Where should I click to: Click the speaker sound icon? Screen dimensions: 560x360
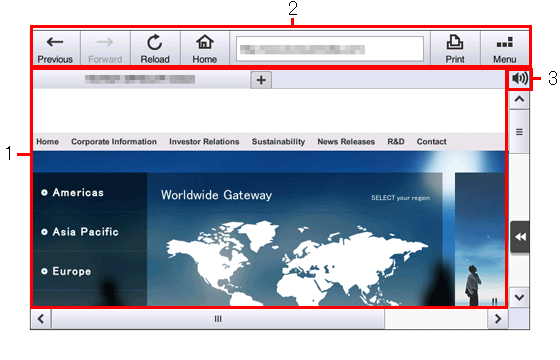[x=520, y=78]
